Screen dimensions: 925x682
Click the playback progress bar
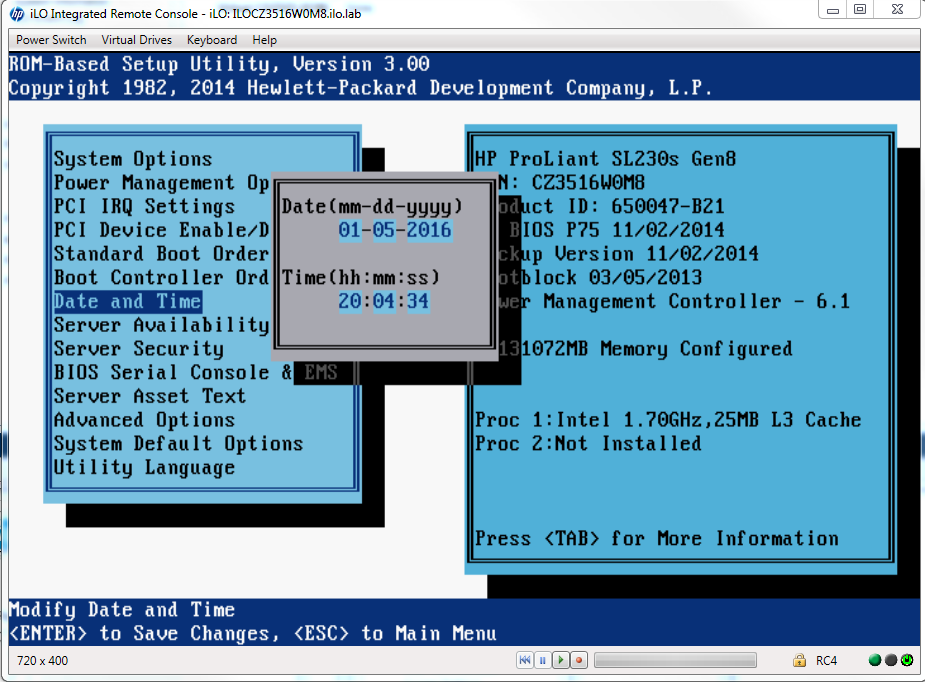point(675,660)
